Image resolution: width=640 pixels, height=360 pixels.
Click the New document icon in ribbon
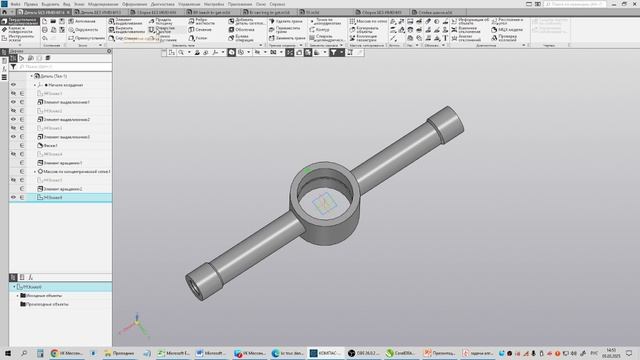45,21
